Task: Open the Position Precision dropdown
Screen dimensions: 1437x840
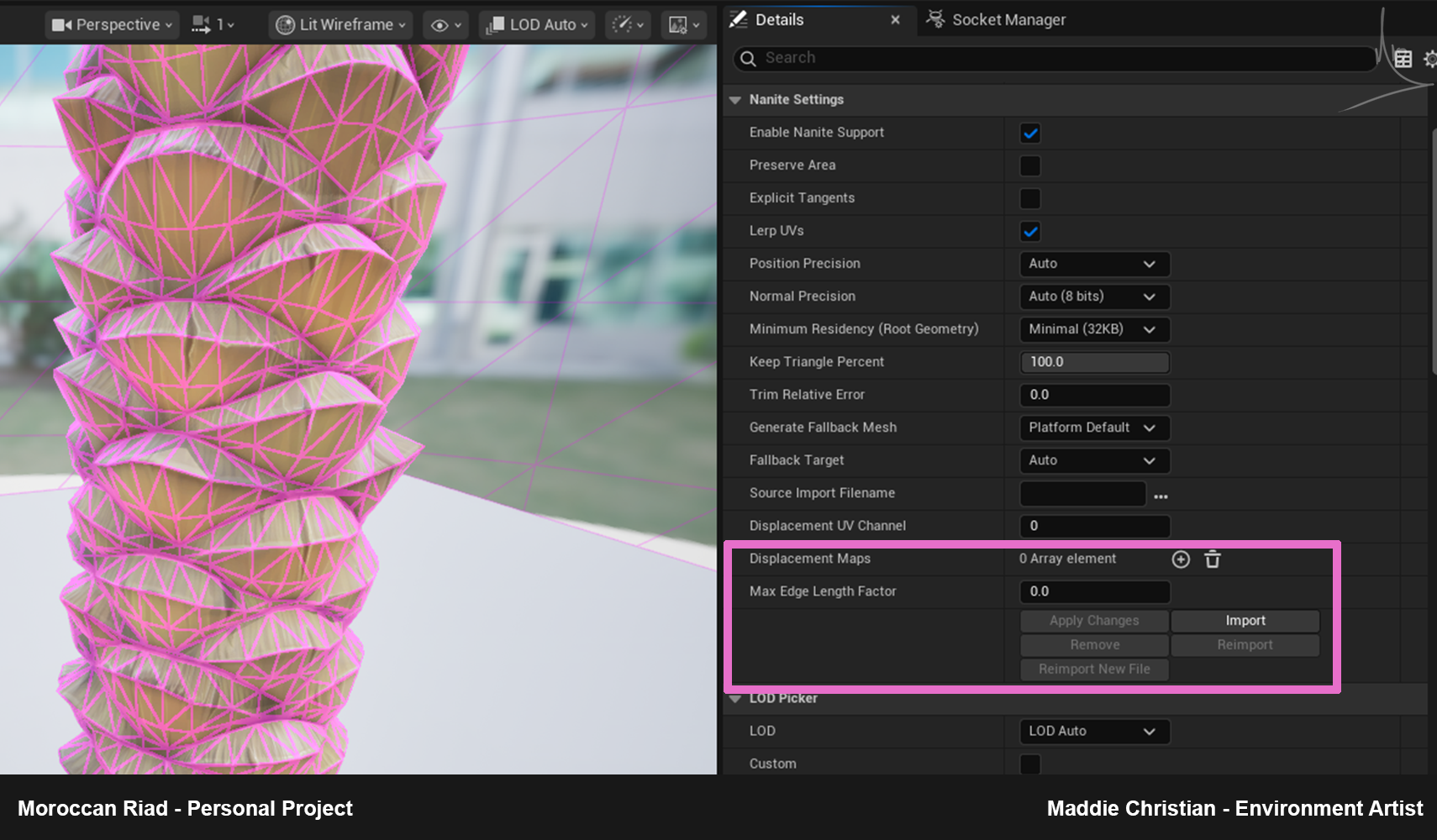Action: [x=1094, y=264]
